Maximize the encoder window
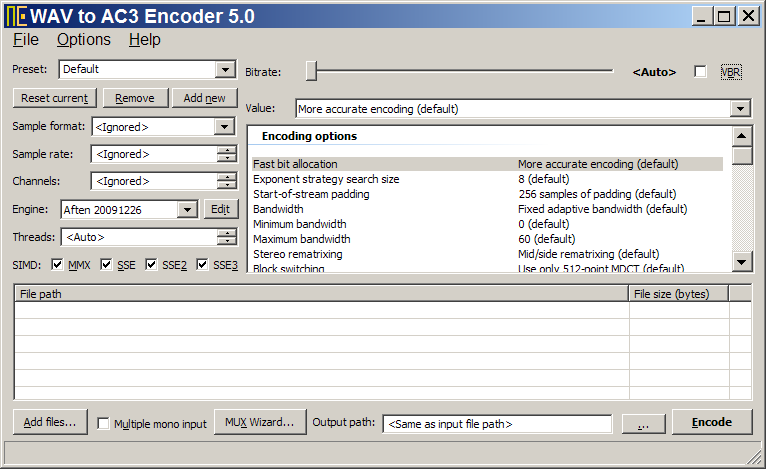Viewport: 766px width, 469px height. point(724,17)
